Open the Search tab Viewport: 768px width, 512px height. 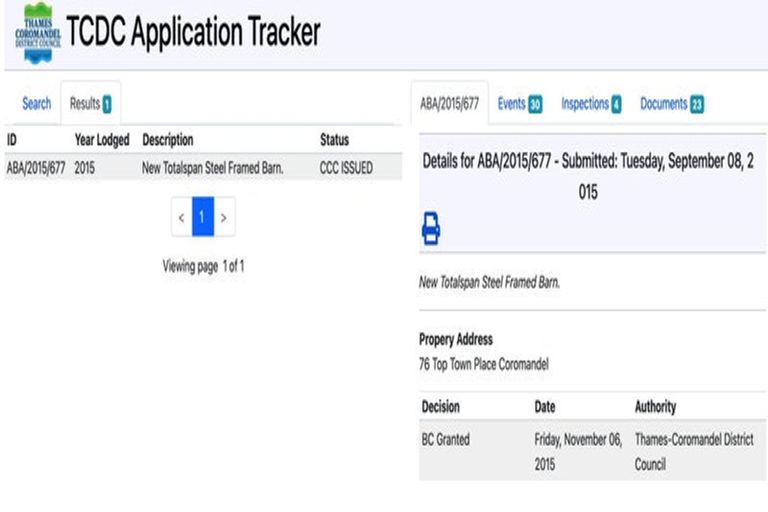click(x=36, y=104)
